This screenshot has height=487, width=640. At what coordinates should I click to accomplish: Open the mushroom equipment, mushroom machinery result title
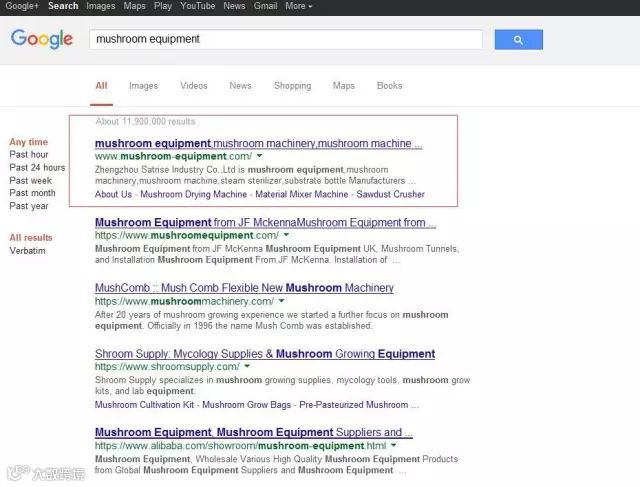click(258, 143)
